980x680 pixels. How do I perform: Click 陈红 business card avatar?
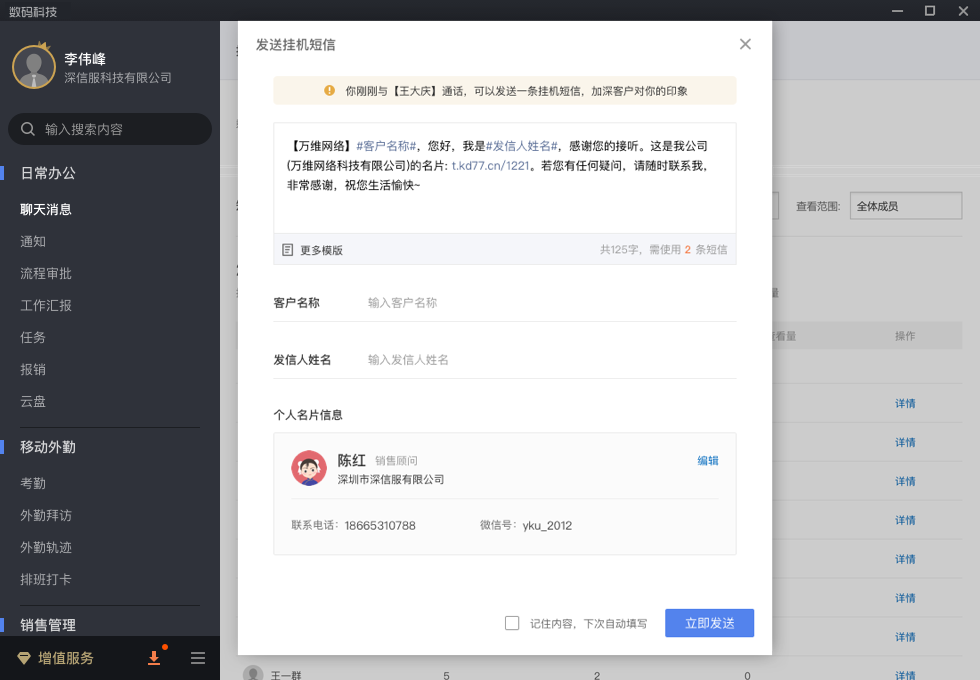[x=309, y=468]
